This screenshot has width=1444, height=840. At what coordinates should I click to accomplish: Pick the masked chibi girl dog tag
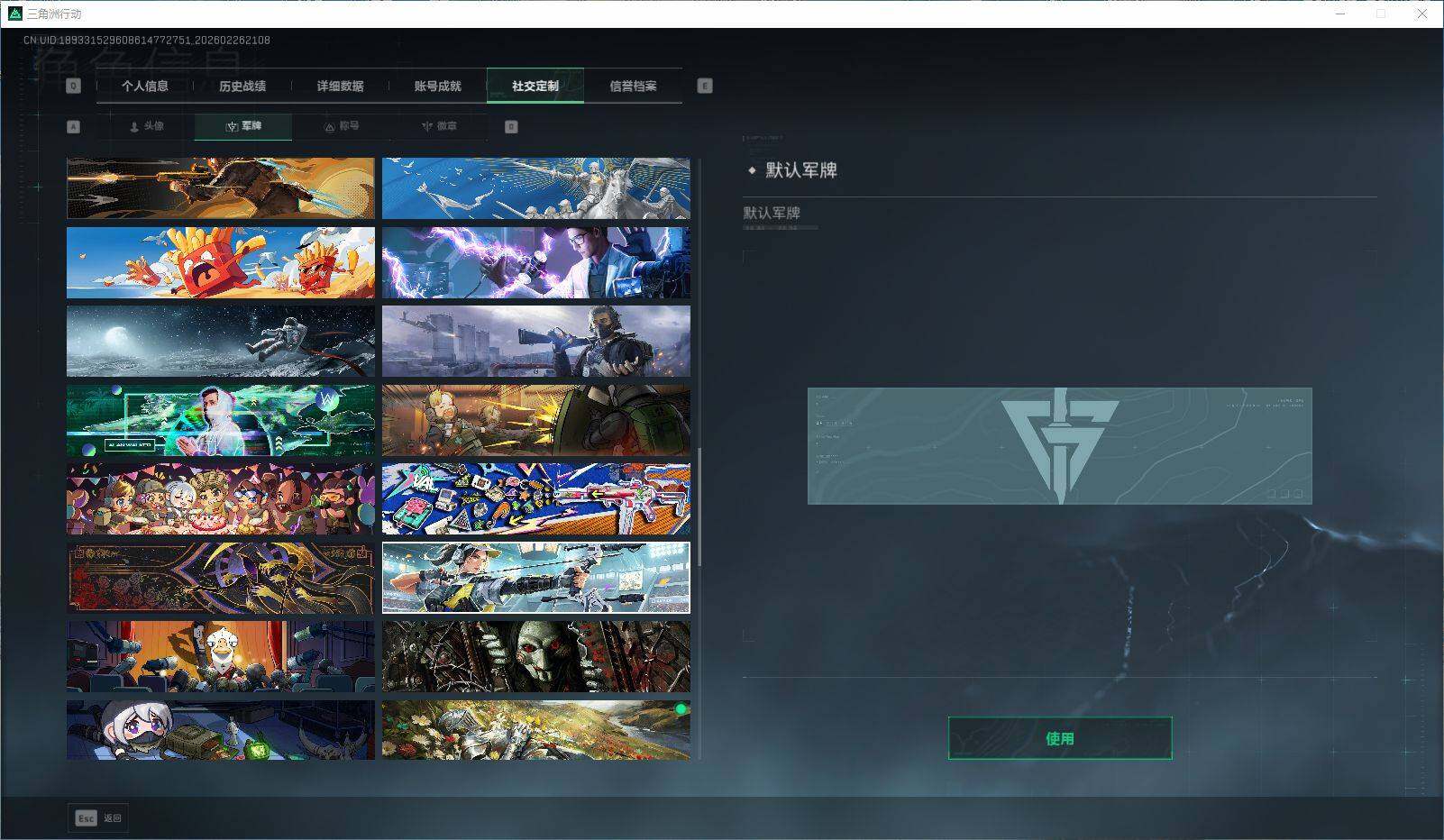click(221, 730)
